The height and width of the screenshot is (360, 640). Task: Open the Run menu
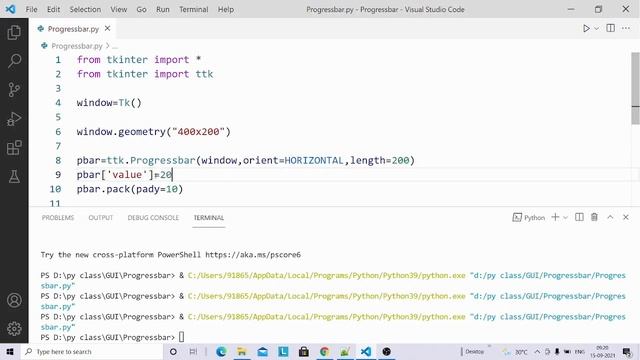point(162,9)
